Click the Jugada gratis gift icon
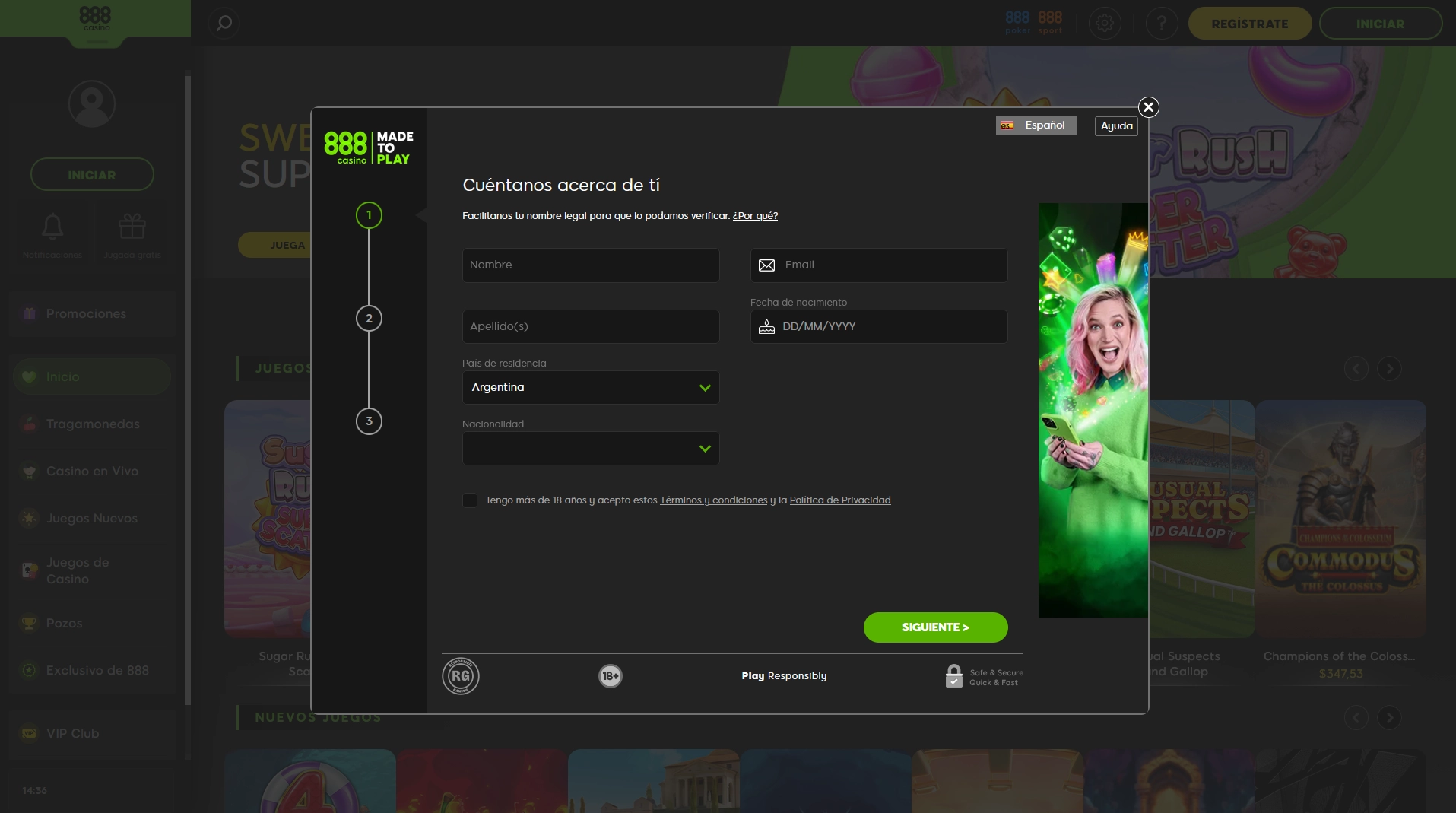This screenshot has height=813, width=1456. [132, 227]
